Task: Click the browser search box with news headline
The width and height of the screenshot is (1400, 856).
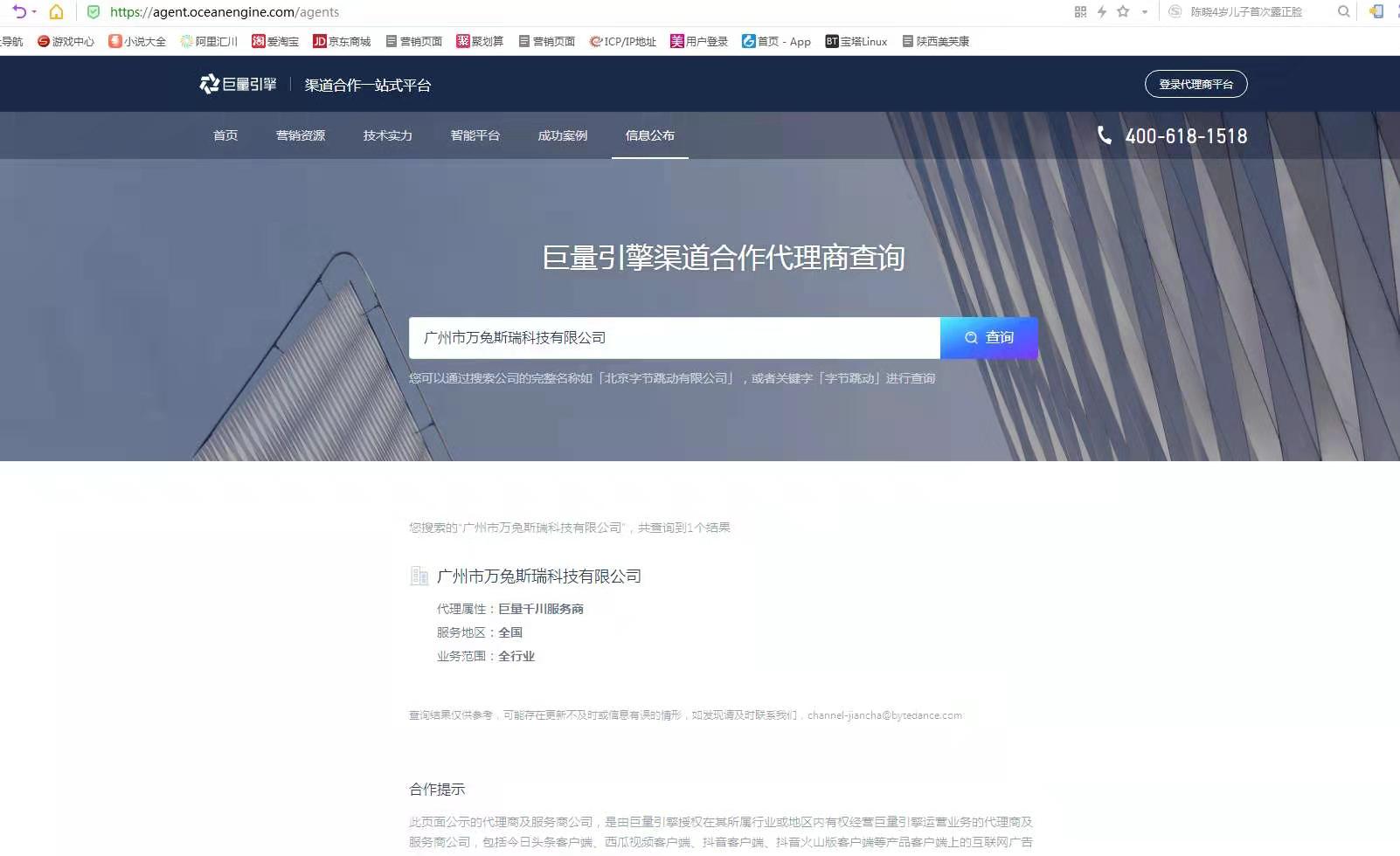Action: 1246,12
